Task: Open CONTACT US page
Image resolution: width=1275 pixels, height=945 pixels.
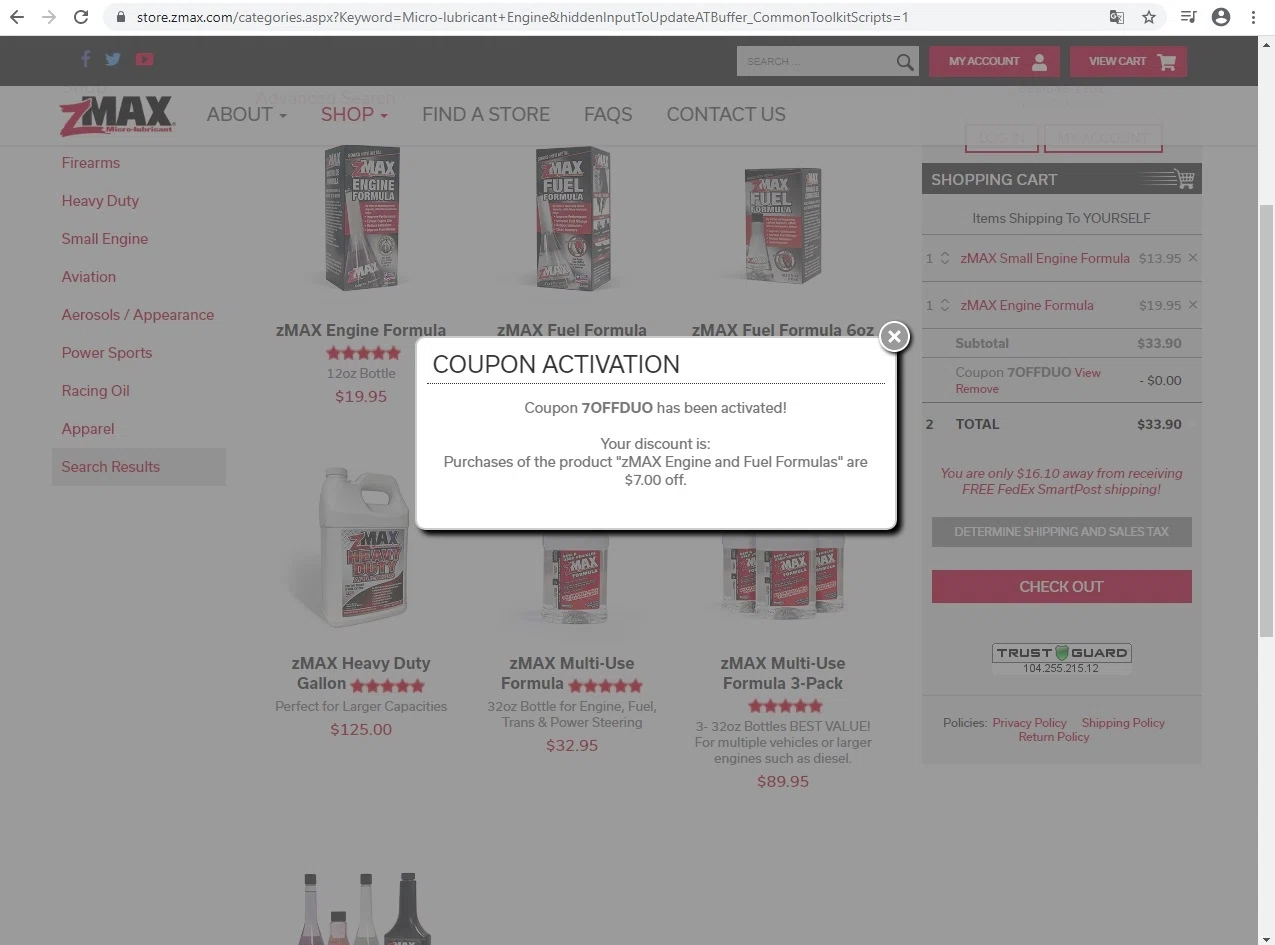Action: coord(726,114)
